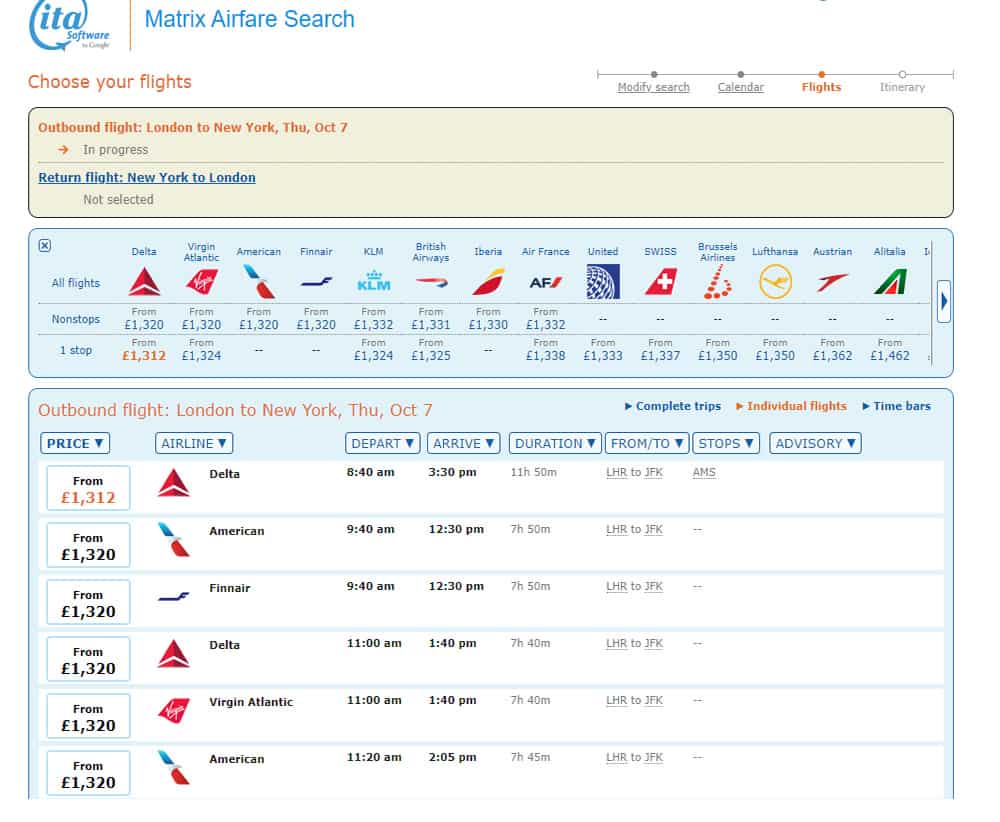1000x822 pixels.
Task: Click American logo on 9:40 am flight
Action: 173,539
